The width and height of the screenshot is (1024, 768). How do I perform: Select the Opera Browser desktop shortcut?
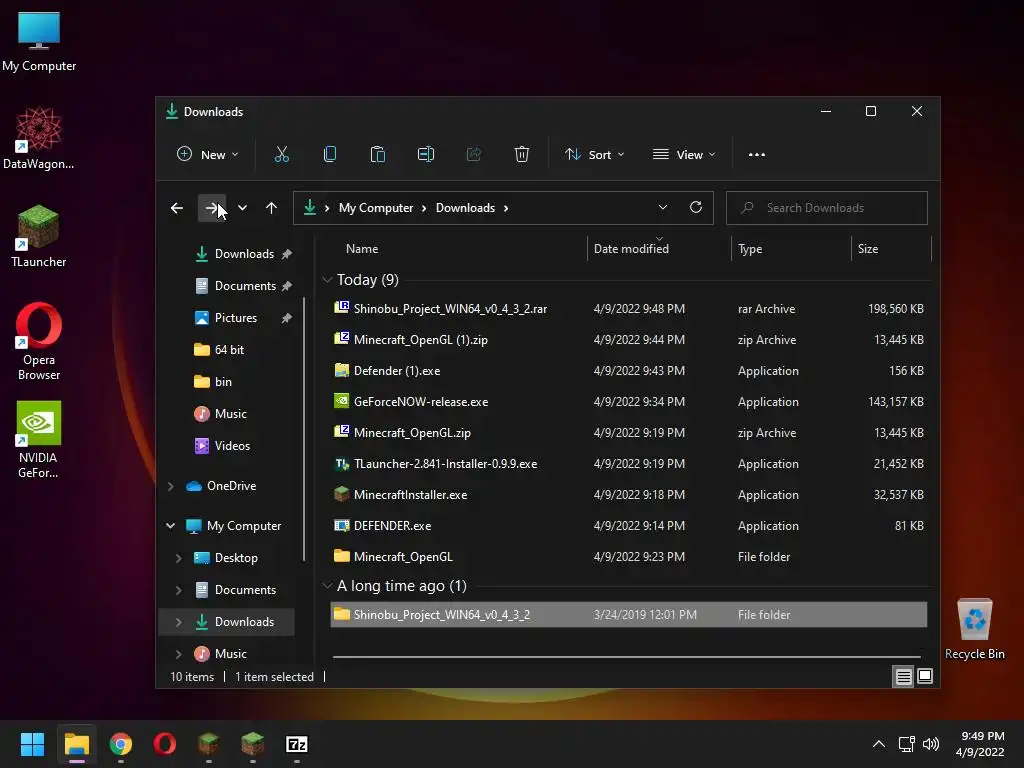pos(39,341)
